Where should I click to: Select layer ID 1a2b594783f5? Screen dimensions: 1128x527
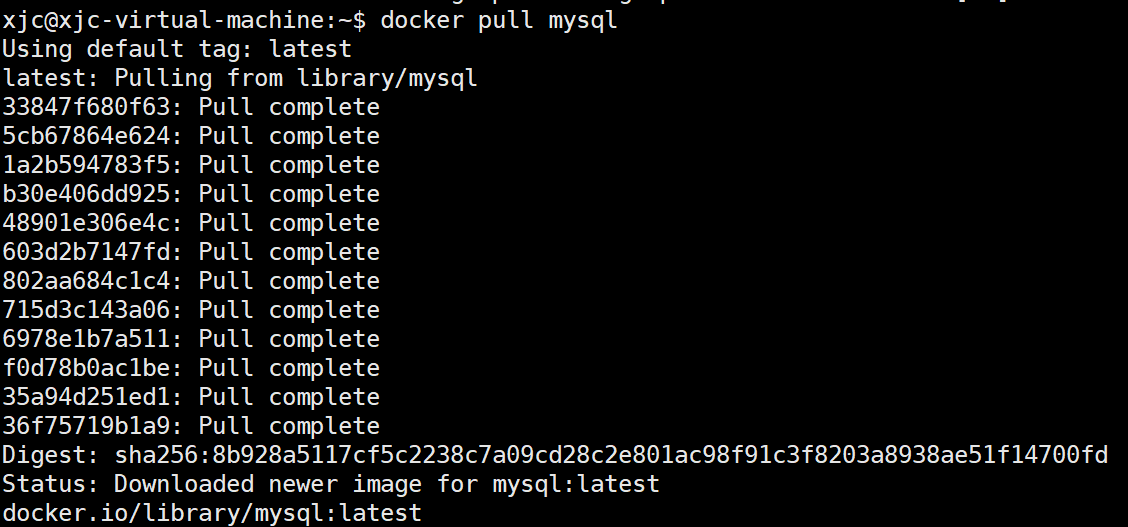tap(86, 165)
